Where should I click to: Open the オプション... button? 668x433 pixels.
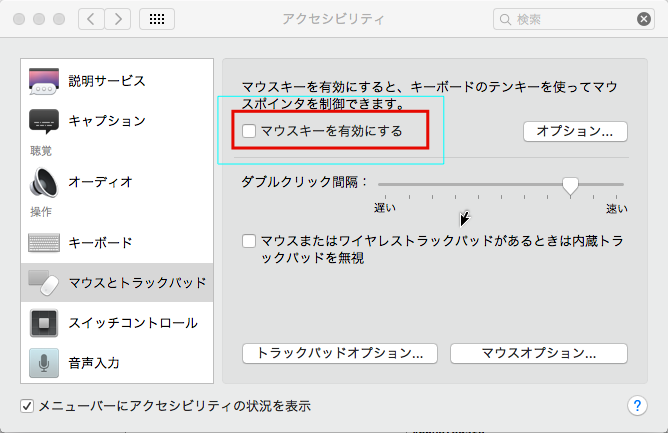(x=575, y=131)
